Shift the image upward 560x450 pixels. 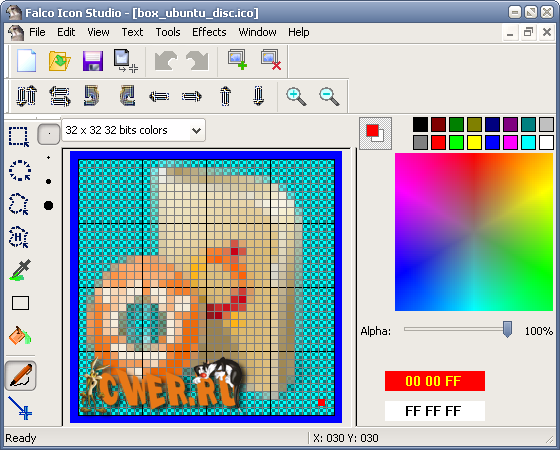225,96
